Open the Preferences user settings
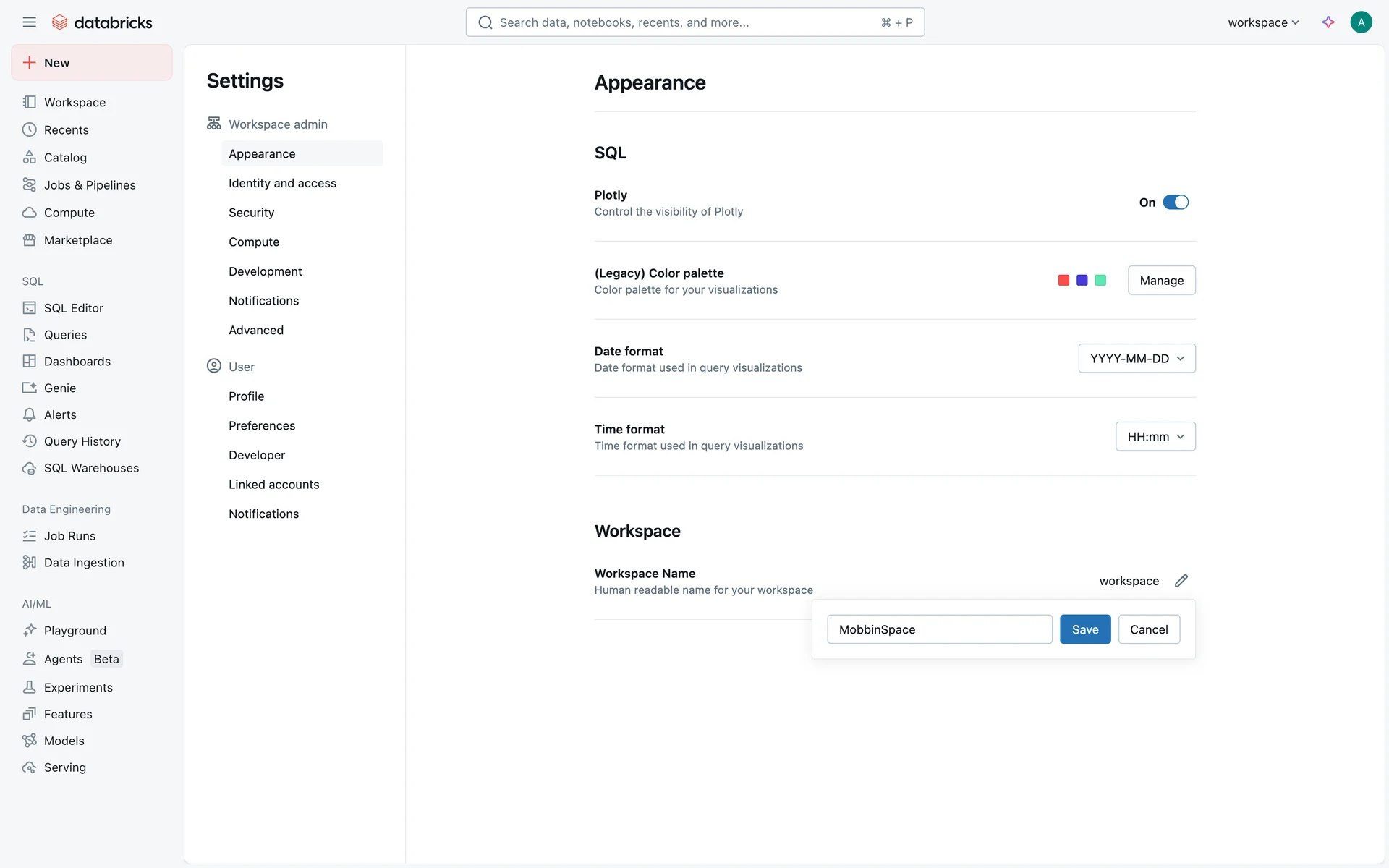 [262, 425]
